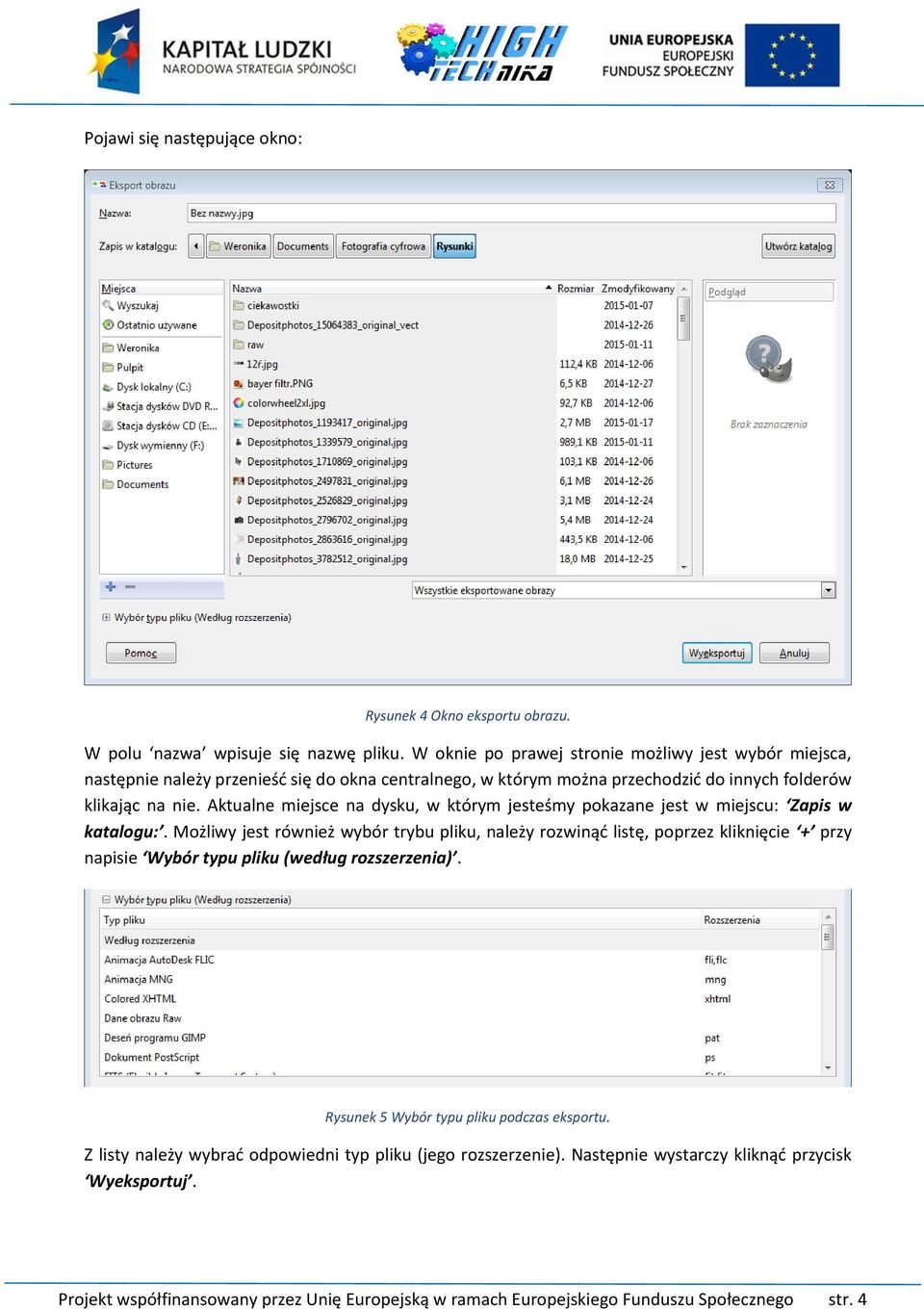Close the Eksport obrazu dialog
Viewport: 924px width, 1310px height.
click(830, 185)
